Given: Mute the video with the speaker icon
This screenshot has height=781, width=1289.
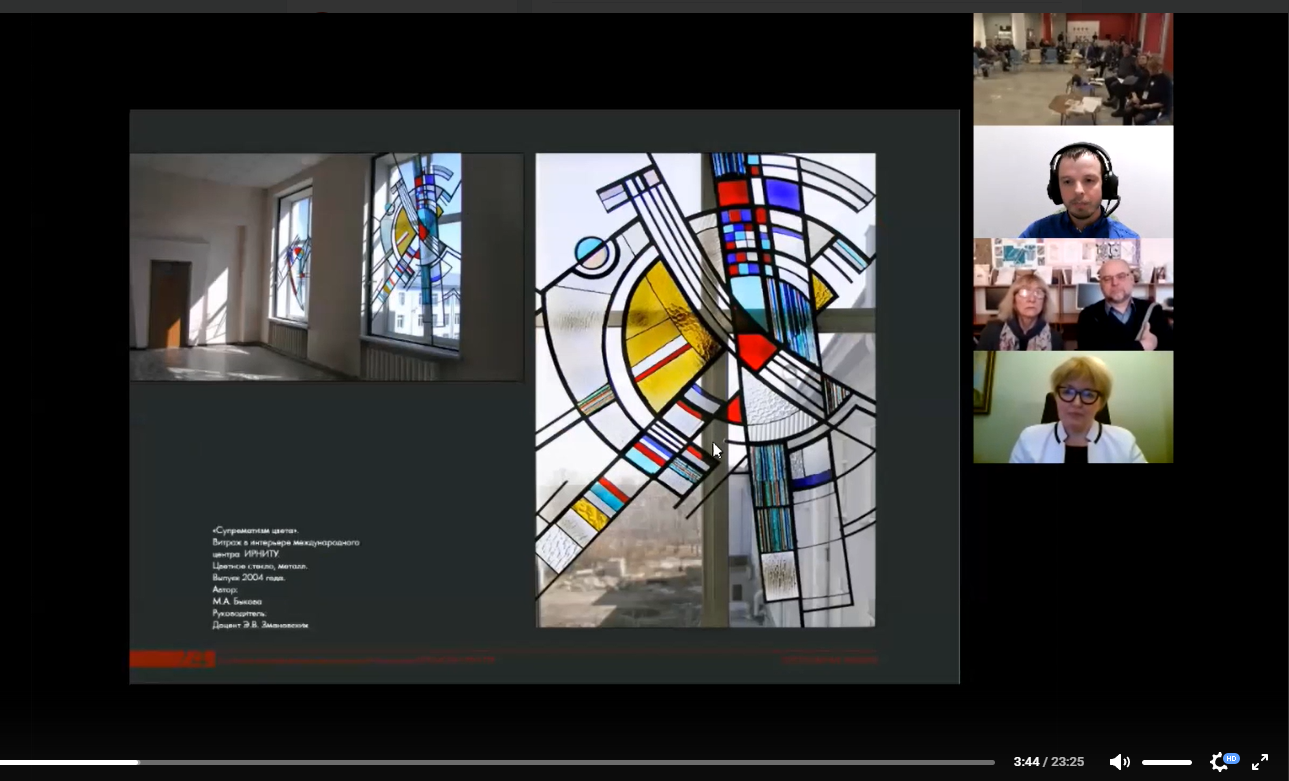Looking at the screenshot, I should (1119, 762).
